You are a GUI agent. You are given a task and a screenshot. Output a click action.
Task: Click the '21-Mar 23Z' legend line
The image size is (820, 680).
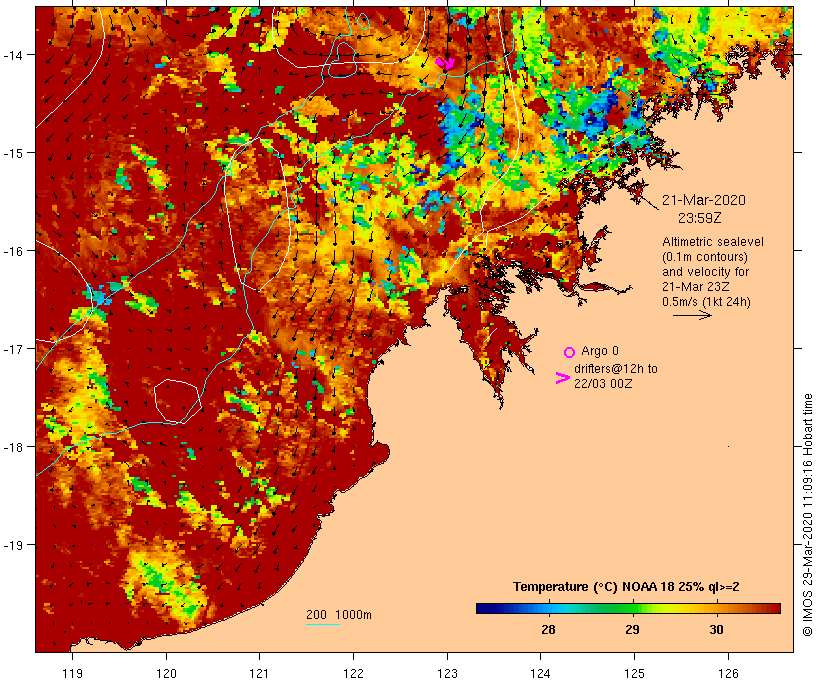click(x=696, y=287)
